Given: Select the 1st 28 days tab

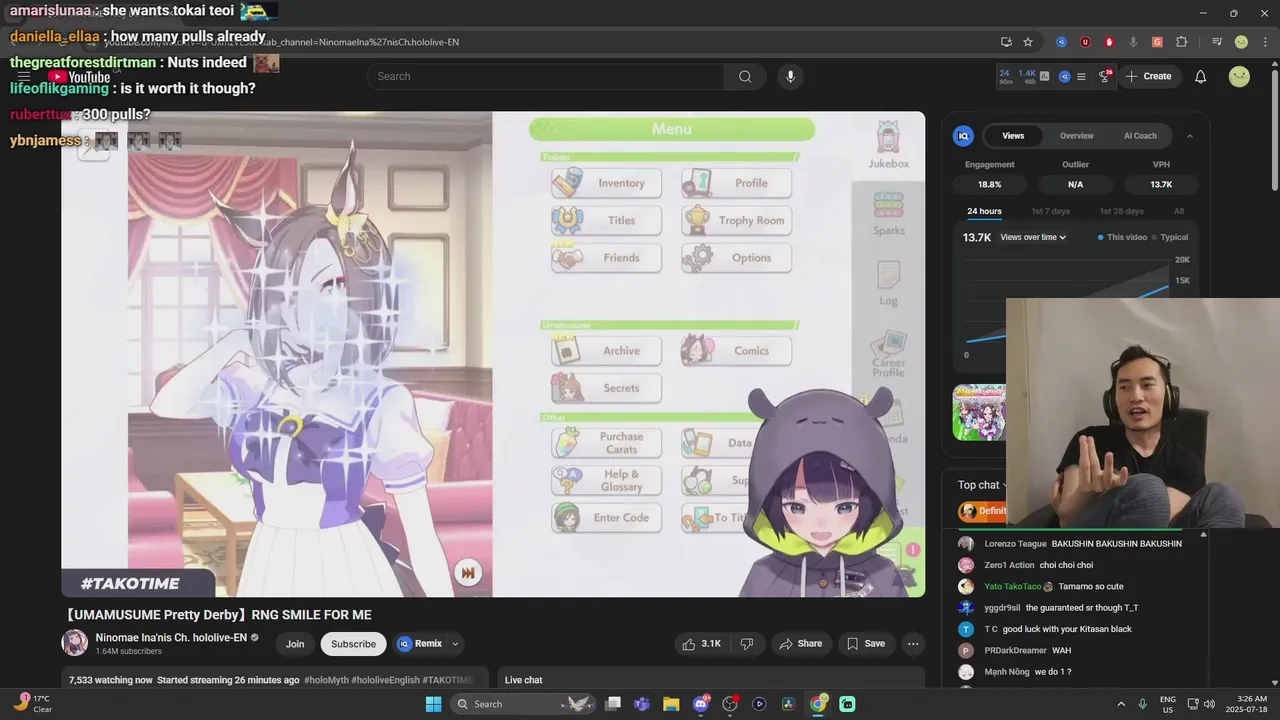Looking at the screenshot, I should 1122,211.
